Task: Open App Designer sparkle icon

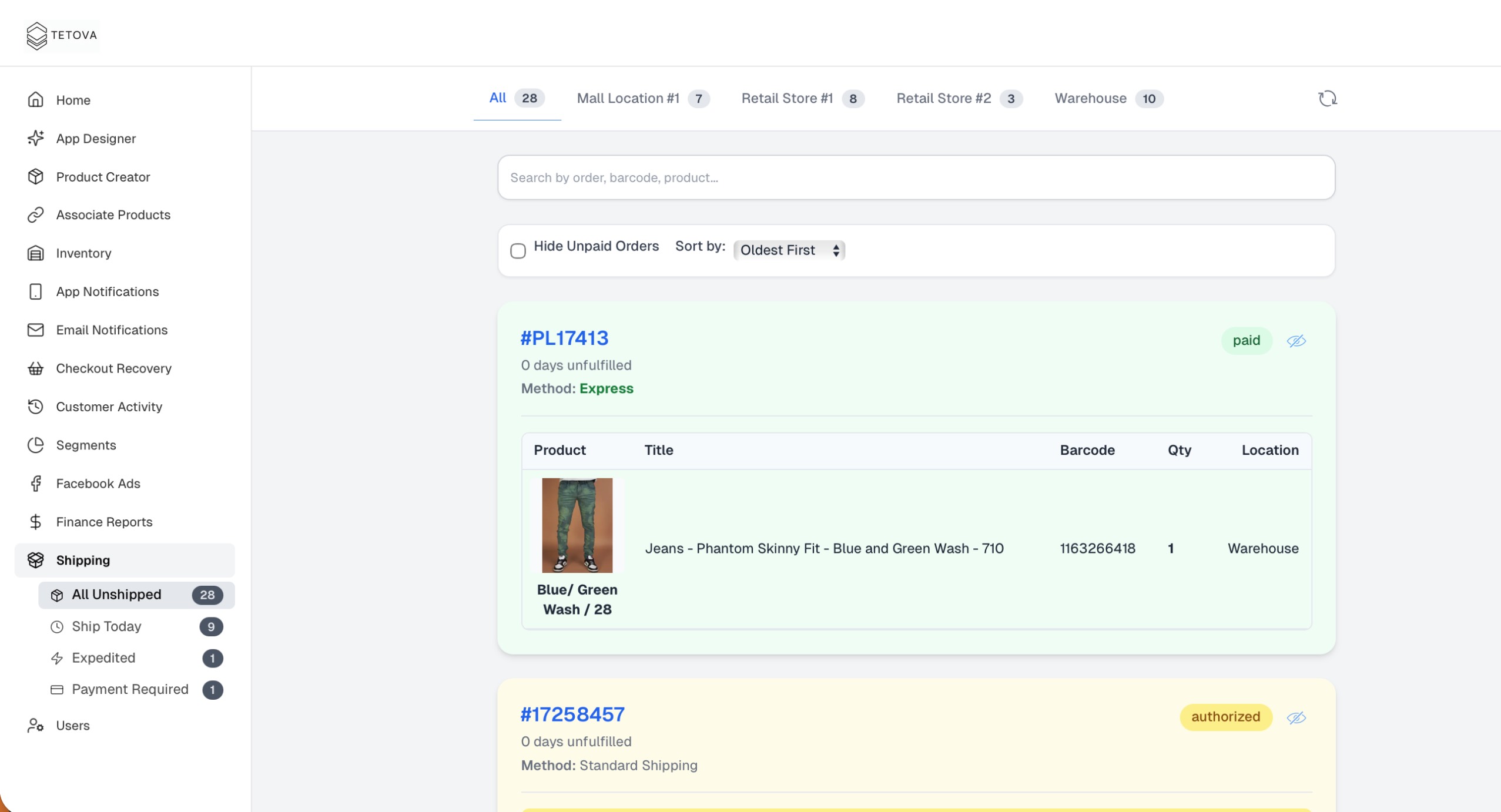Action: pyautogui.click(x=36, y=138)
